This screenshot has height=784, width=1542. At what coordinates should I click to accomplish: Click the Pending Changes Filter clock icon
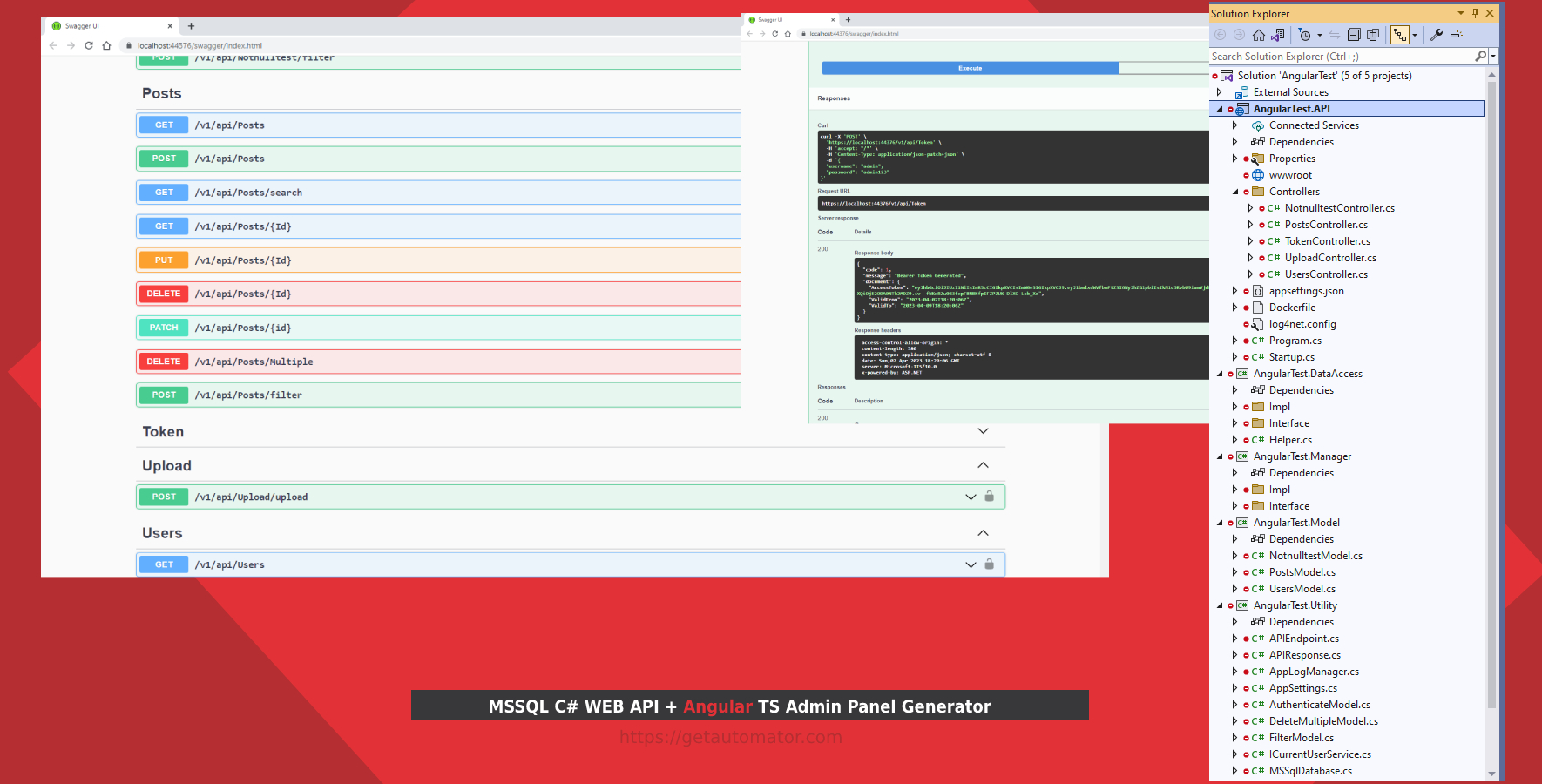click(x=1304, y=35)
